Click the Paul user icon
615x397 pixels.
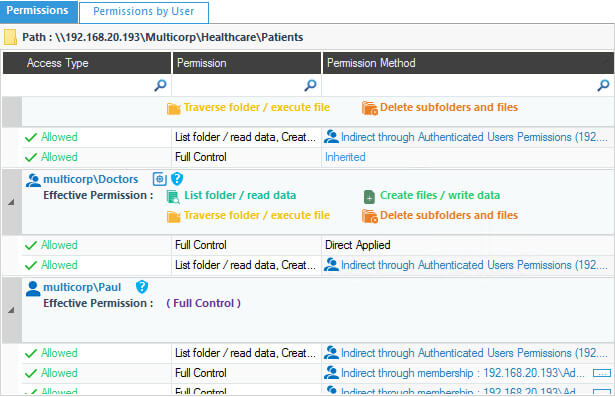pos(33,288)
